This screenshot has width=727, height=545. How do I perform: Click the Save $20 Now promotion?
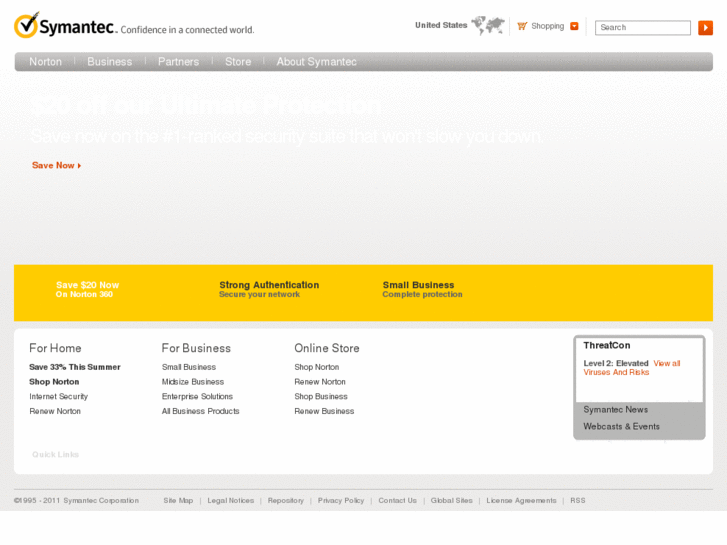[x=87, y=289]
